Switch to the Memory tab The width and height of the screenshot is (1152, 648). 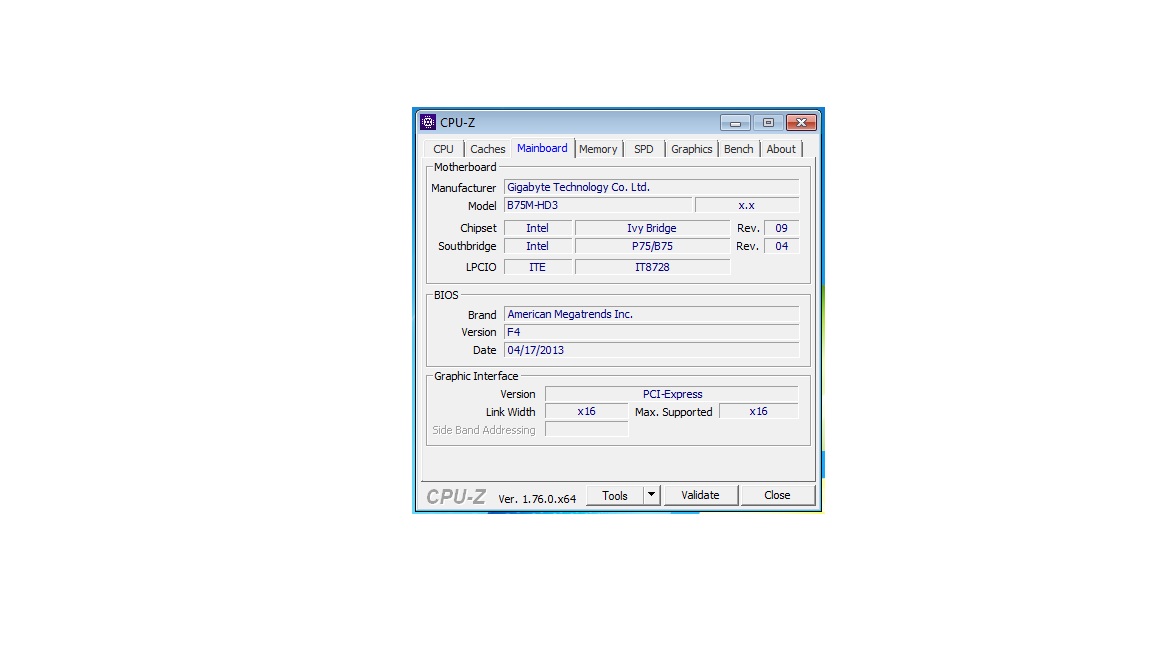(598, 149)
